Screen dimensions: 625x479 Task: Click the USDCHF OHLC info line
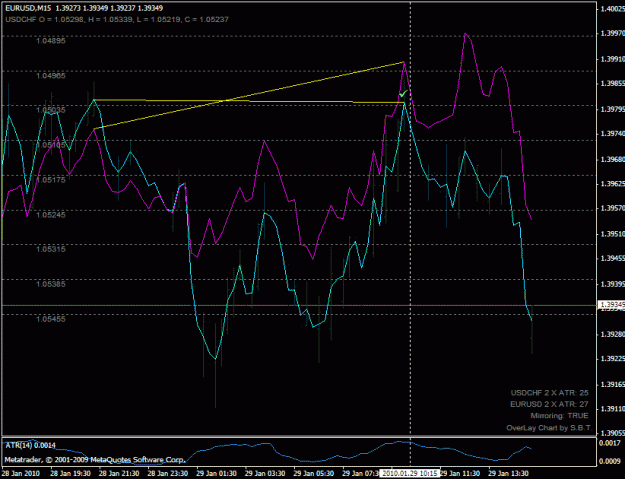tap(117, 19)
